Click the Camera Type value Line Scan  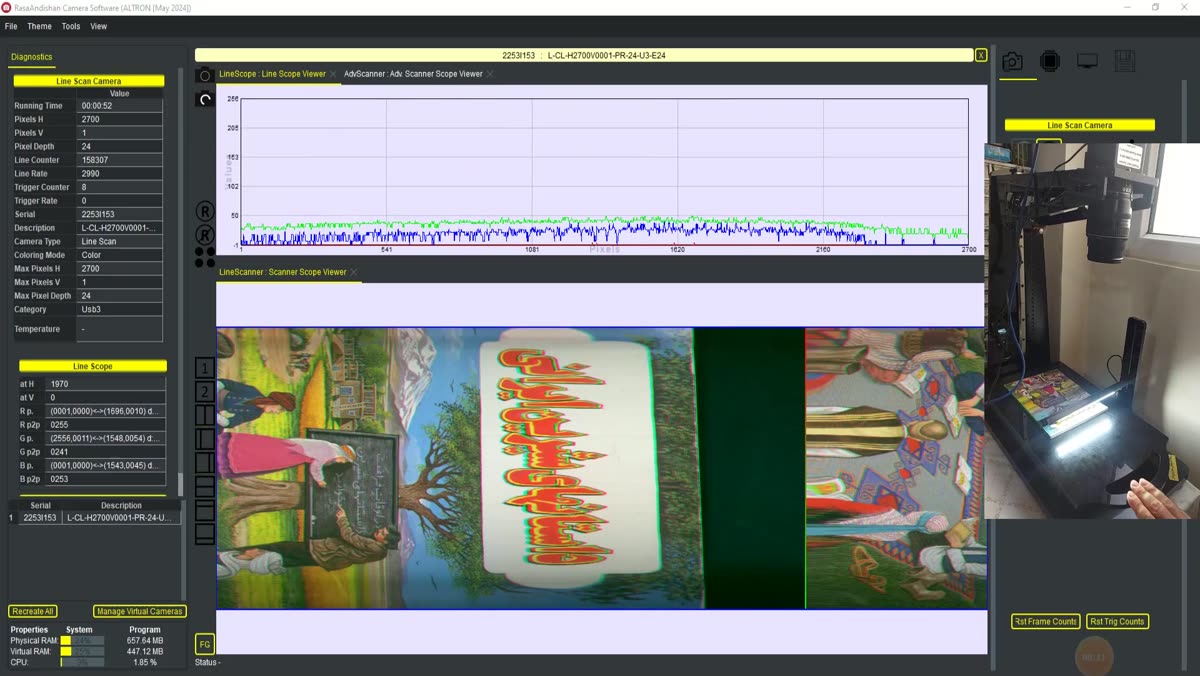(x=119, y=241)
